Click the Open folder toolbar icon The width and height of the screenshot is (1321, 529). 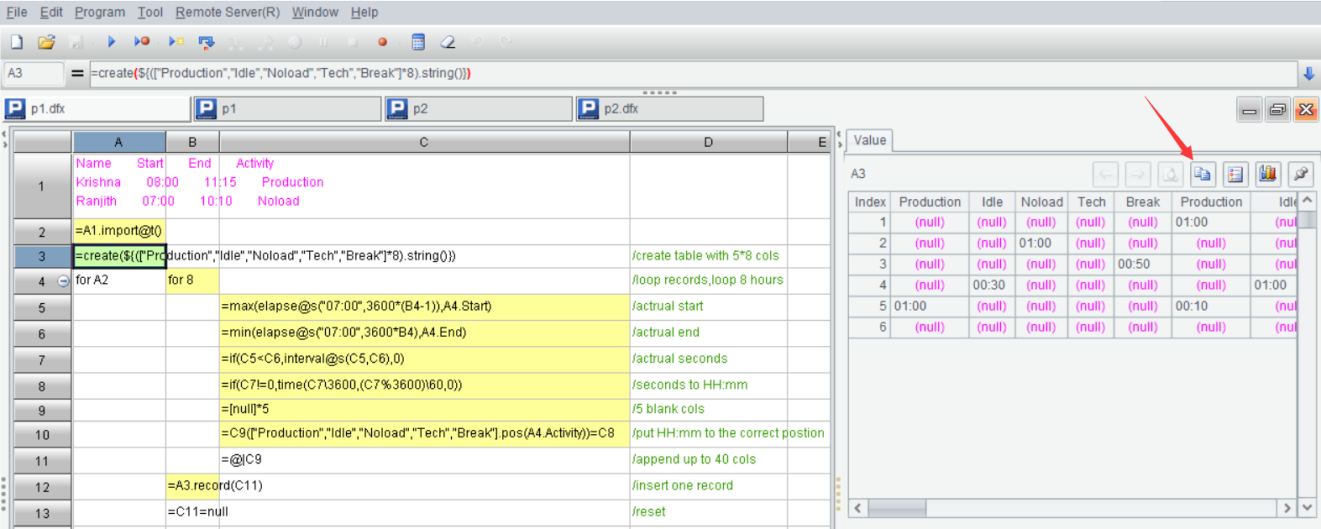click(x=46, y=42)
